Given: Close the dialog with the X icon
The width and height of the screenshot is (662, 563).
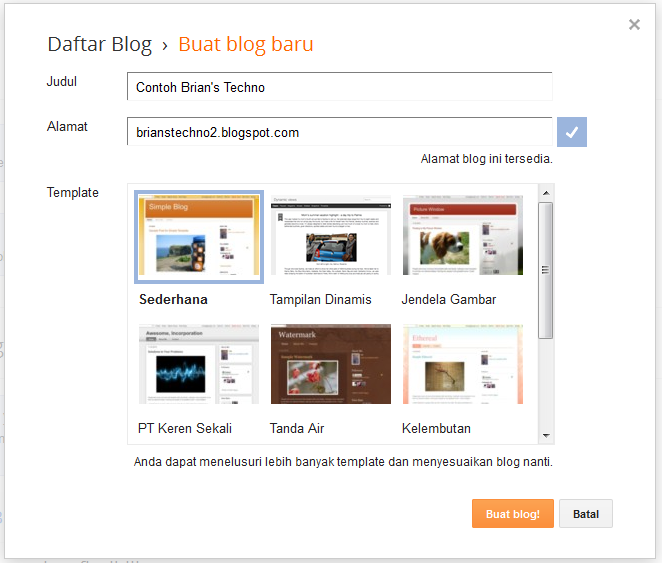Looking at the screenshot, I should [x=634, y=24].
